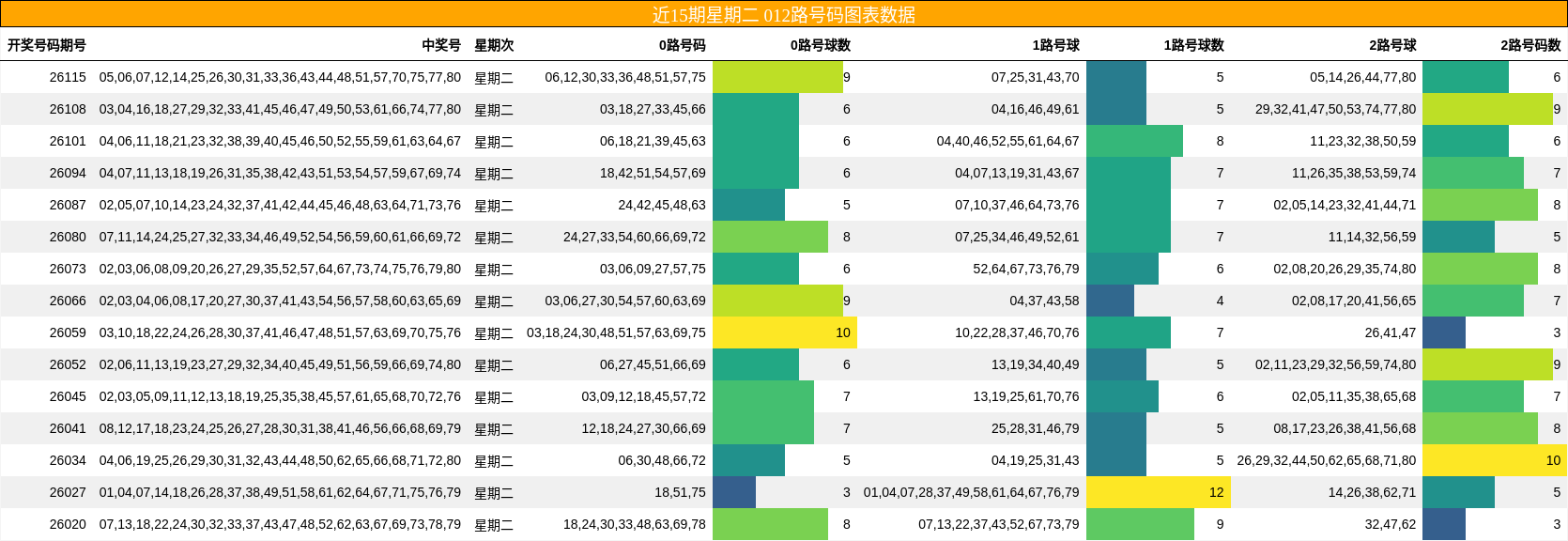The height and width of the screenshot is (541, 1568).
Task: Click 0路号码 cell 06,12,30,33,36,48,51,57,75
Action: pyautogui.click(x=625, y=77)
